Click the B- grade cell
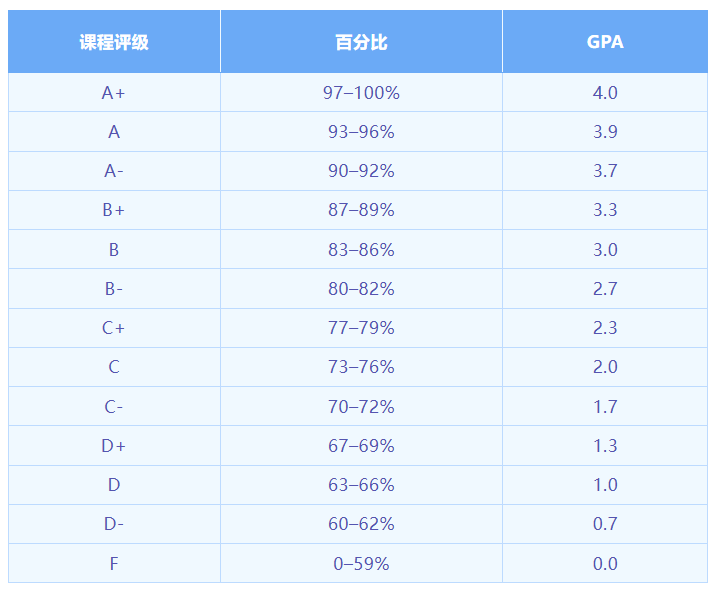 pos(114,289)
